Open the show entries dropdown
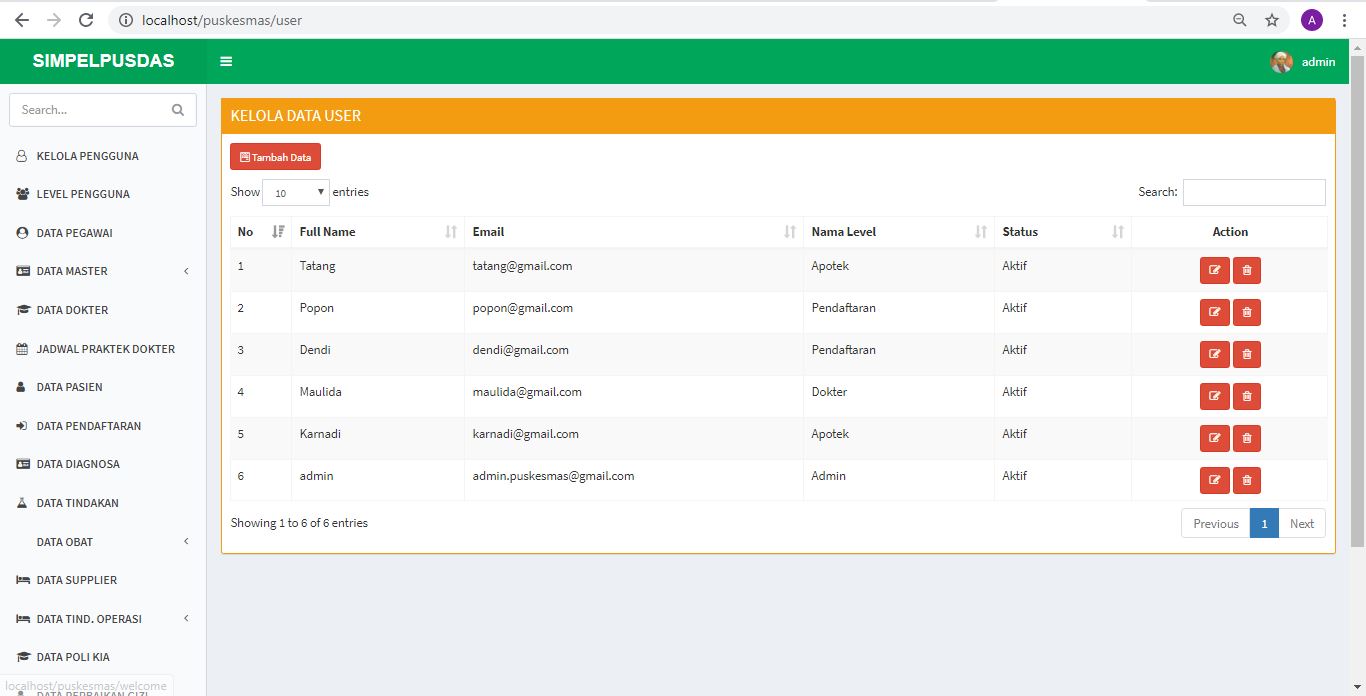The image size is (1366, 696). (296, 193)
